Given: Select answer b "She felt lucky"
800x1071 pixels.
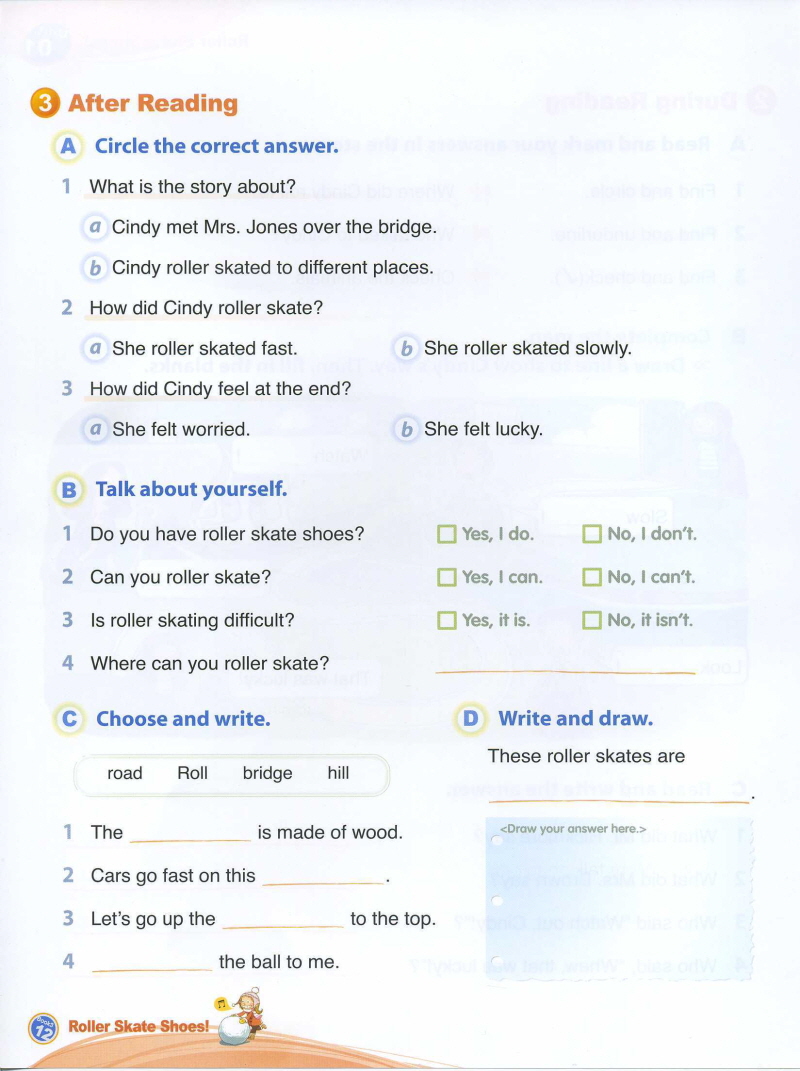Looking at the screenshot, I should point(406,430).
